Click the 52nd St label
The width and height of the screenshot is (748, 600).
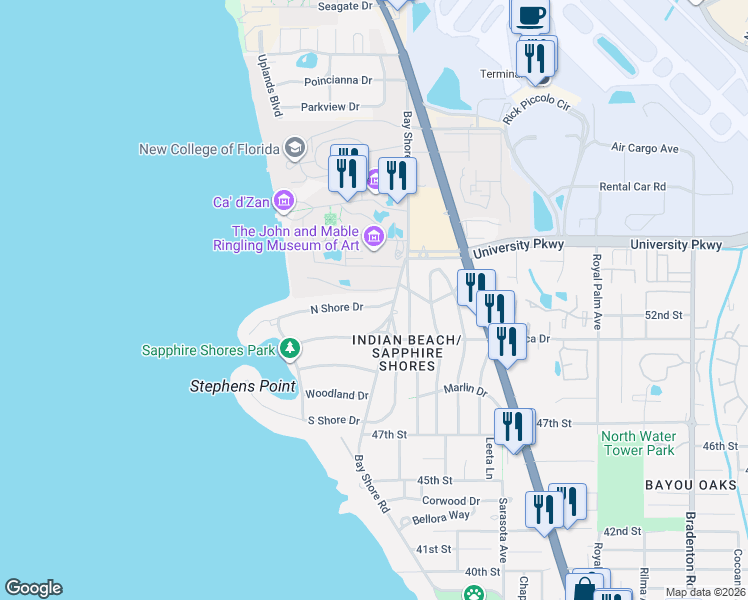664,315
